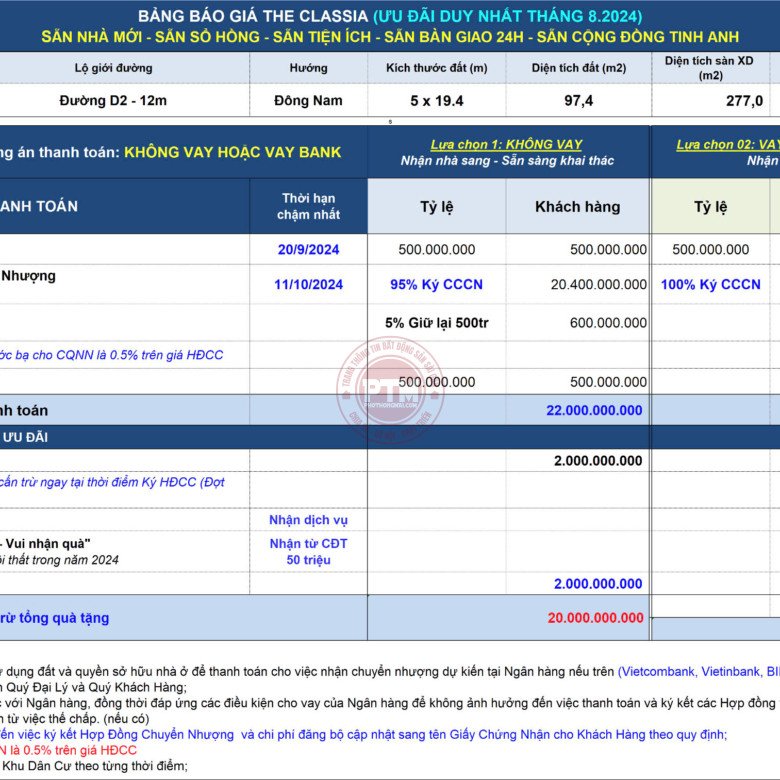
Task: Select the black bold '2.000.000.000' value
Action: click(x=598, y=461)
